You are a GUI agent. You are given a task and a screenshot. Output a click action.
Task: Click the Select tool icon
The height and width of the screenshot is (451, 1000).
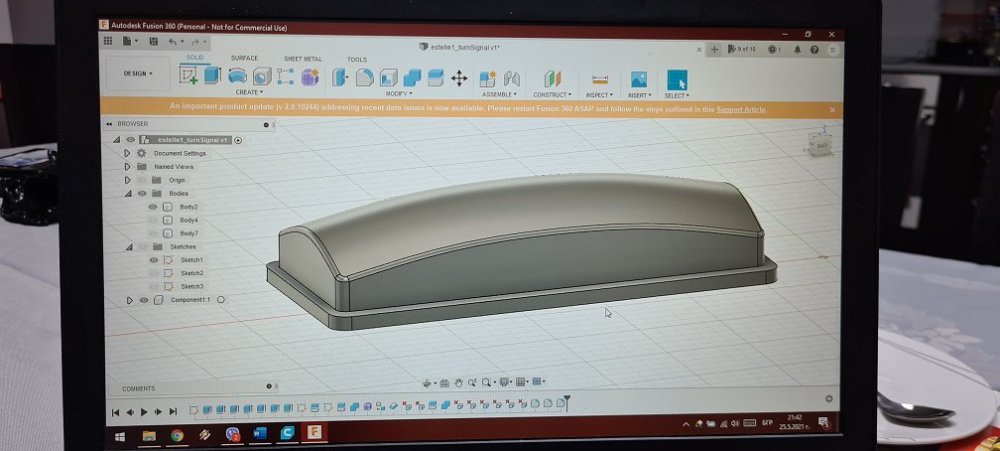pos(677,79)
